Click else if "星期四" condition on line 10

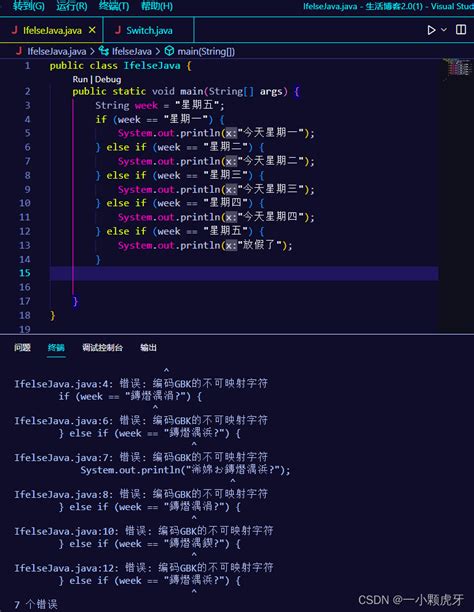[180, 203]
